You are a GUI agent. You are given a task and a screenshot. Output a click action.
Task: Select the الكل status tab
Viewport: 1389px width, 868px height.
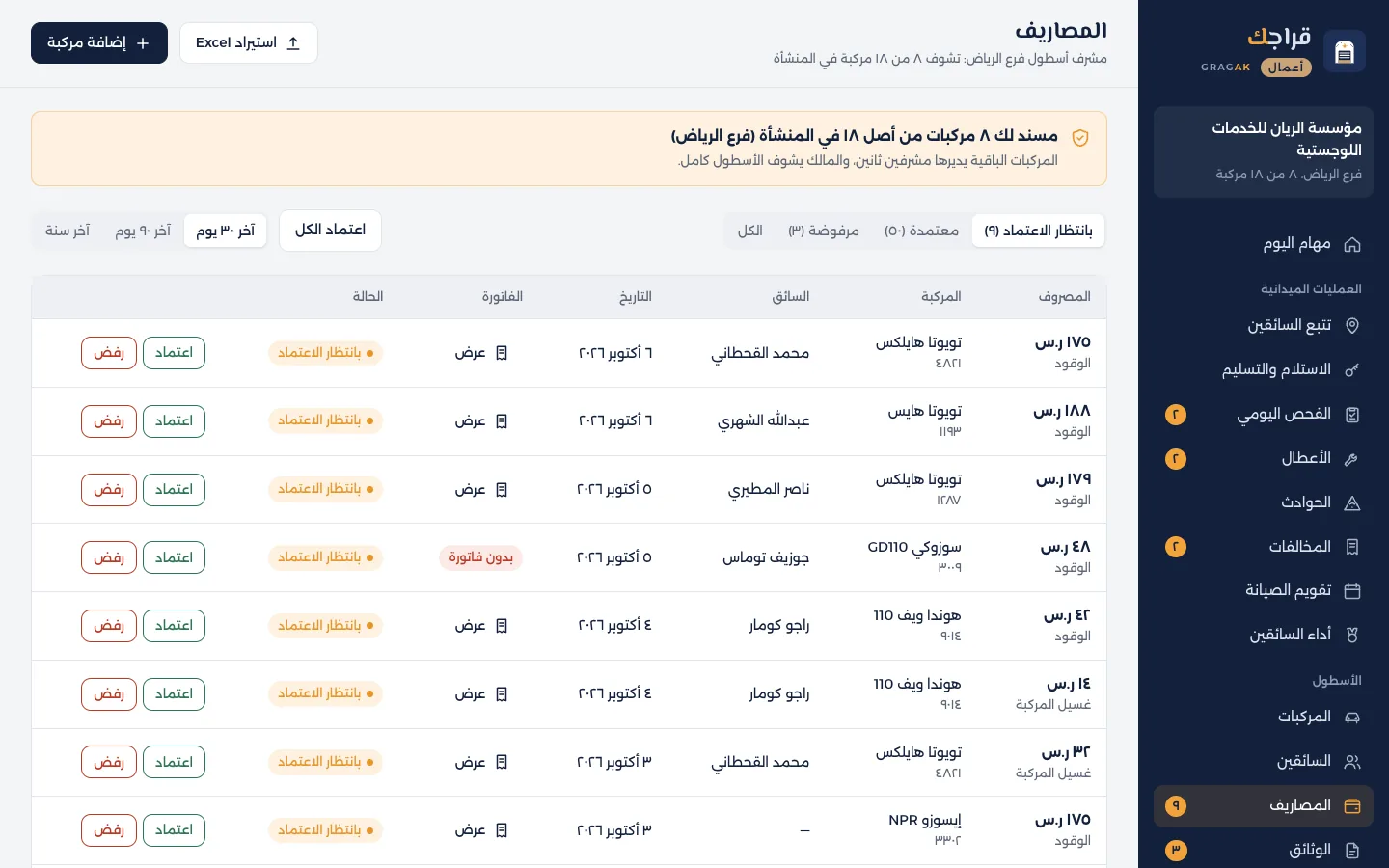750,231
